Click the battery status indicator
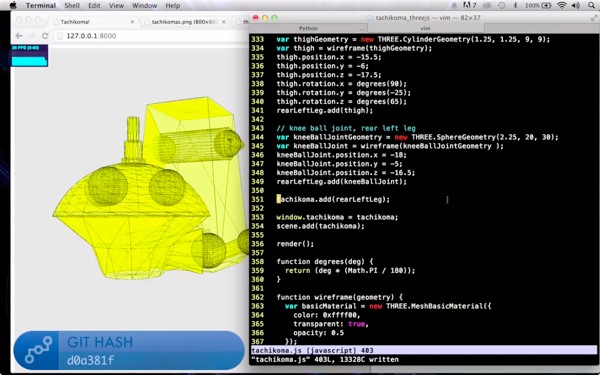Image resolution: width=600 pixels, height=375 pixels. click(x=538, y=5)
